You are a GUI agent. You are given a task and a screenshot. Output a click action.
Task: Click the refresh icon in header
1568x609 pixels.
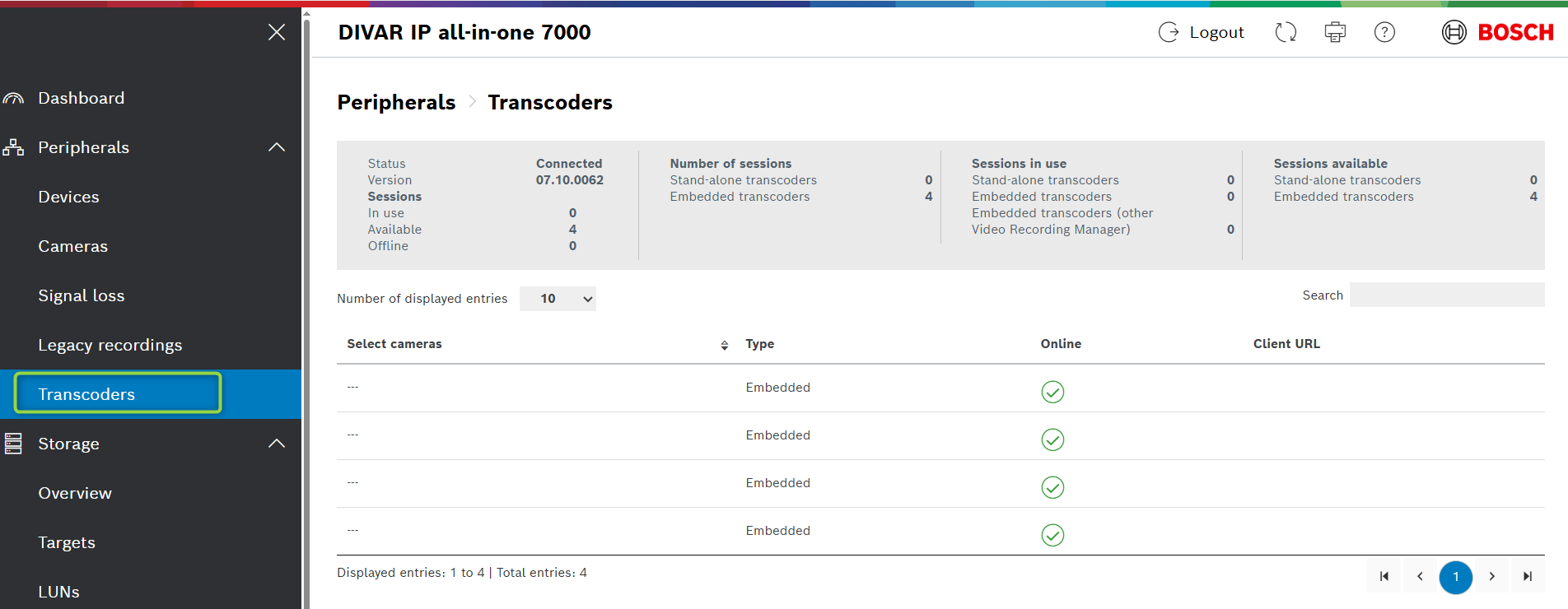tap(1286, 32)
